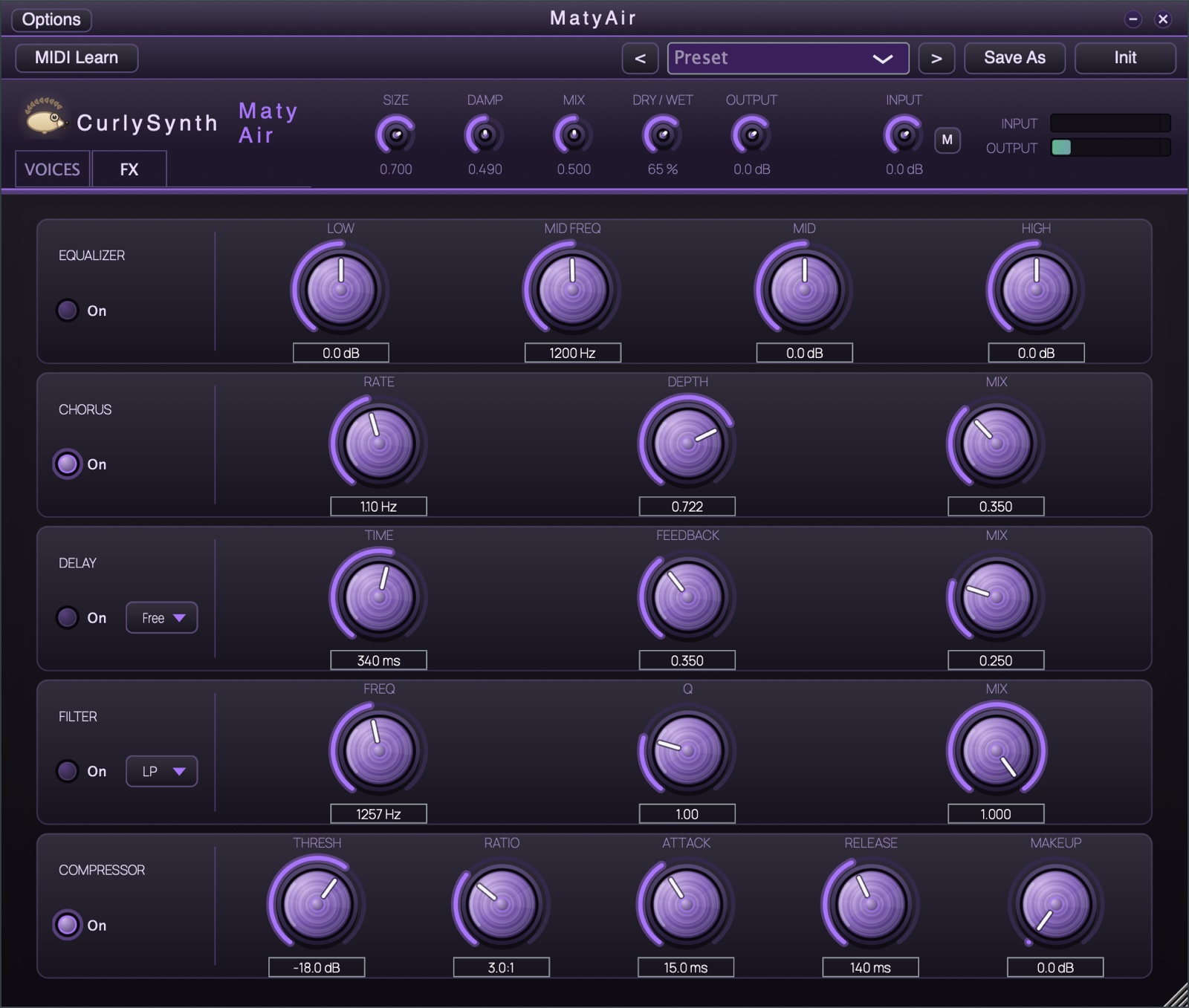Click the reverb MIX knob at top

(574, 135)
